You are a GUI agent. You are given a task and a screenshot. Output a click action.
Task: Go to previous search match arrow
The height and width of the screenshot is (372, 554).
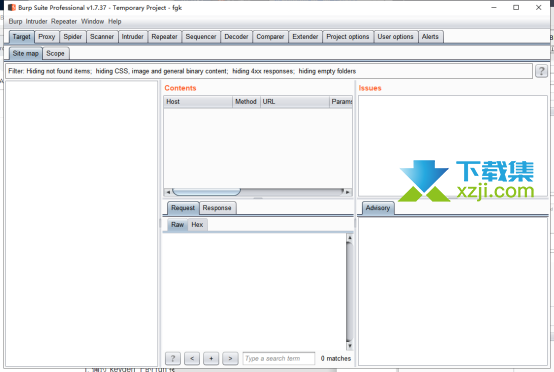click(192, 358)
